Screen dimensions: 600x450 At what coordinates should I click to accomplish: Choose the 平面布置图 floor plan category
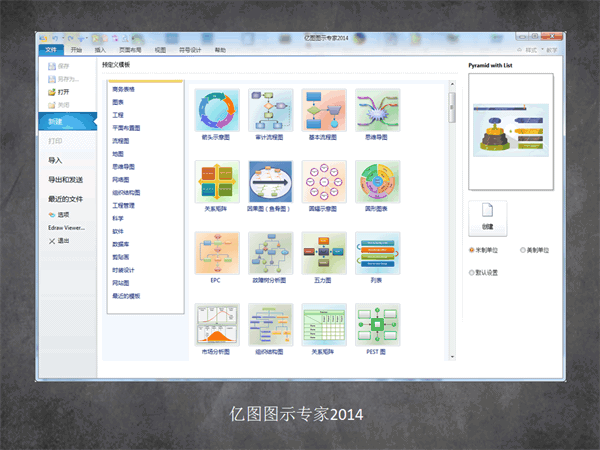point(126,128)
